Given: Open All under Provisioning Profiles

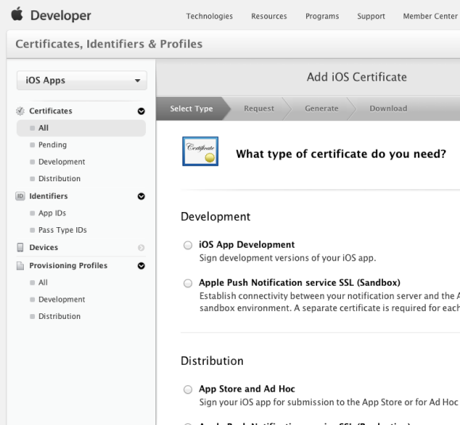Looking at the screenshot, I should point(43,282).
